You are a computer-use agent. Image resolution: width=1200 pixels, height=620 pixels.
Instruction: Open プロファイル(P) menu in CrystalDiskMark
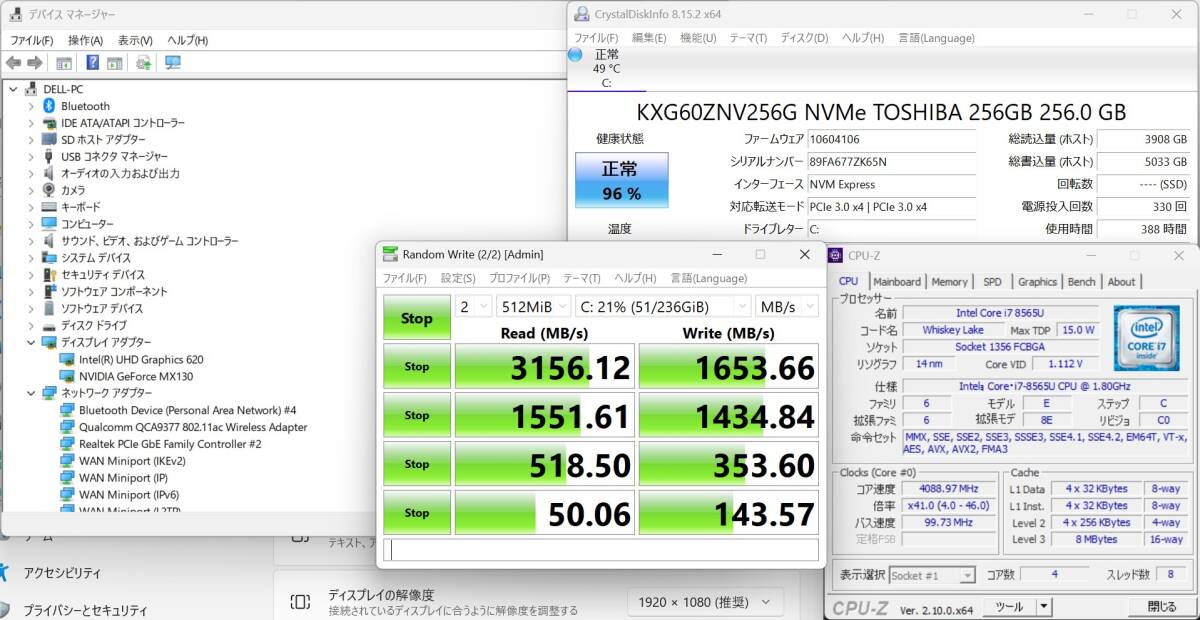tap(519, 278)
